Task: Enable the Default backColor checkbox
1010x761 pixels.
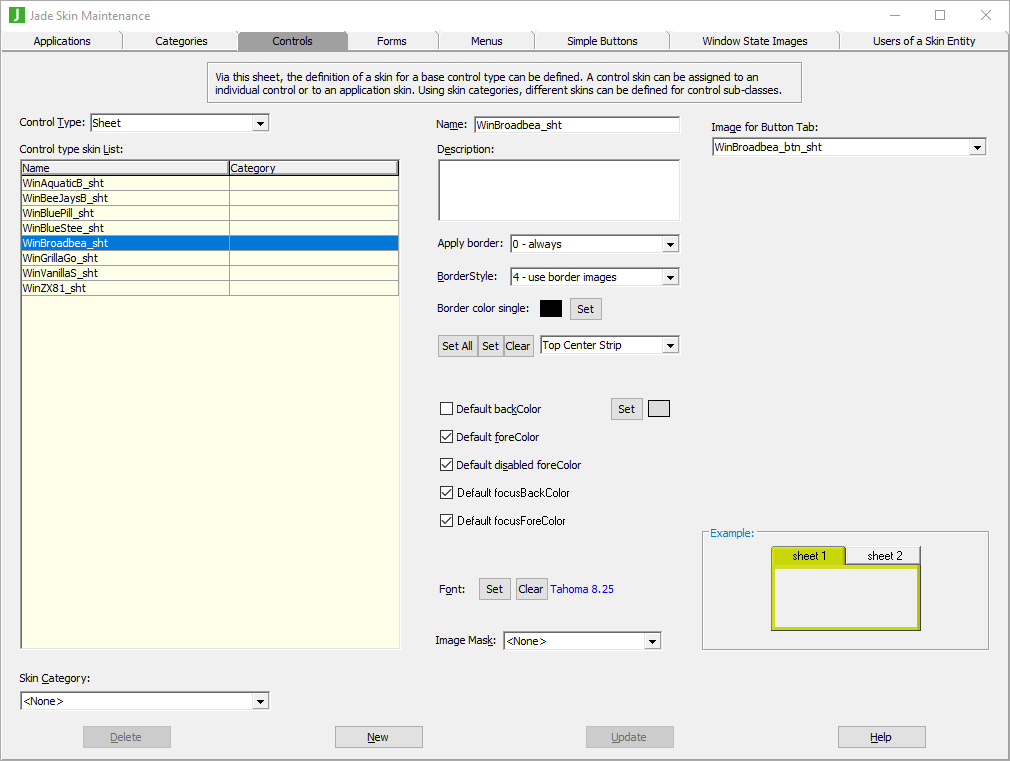Action: click(446, 409)
